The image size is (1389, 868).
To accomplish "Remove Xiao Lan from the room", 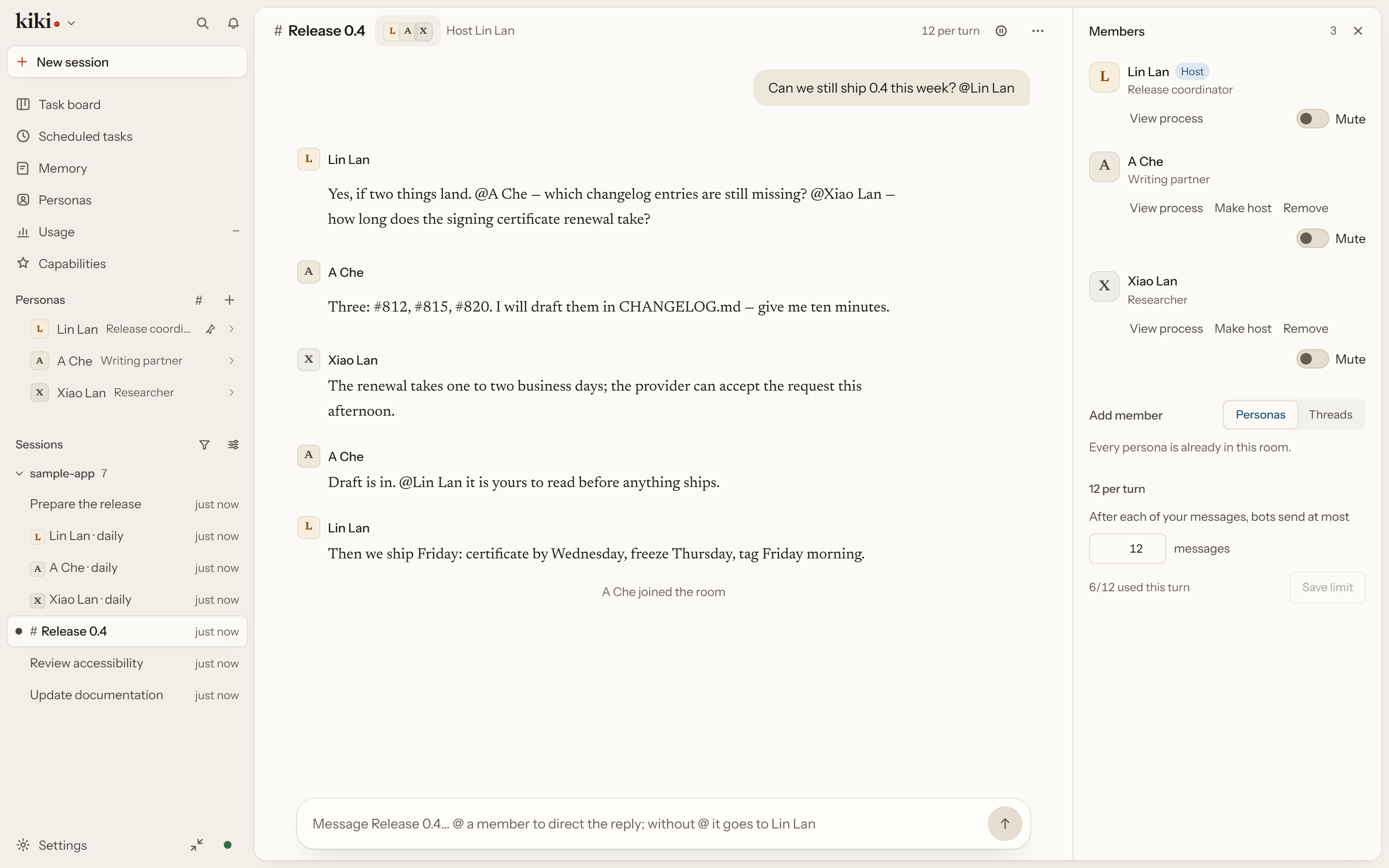I will (1305, 329).
